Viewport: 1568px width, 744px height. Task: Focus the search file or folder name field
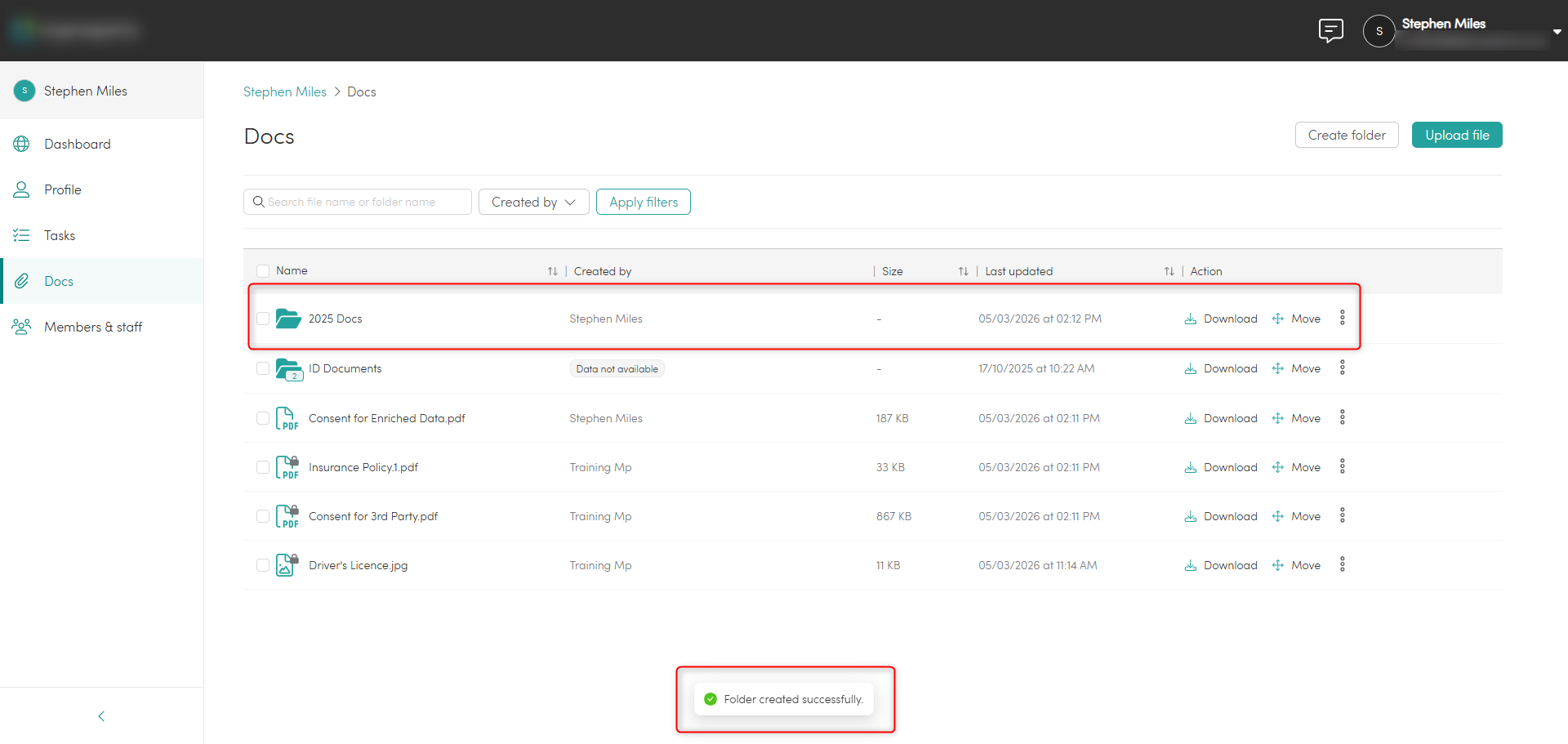[358, 202]
